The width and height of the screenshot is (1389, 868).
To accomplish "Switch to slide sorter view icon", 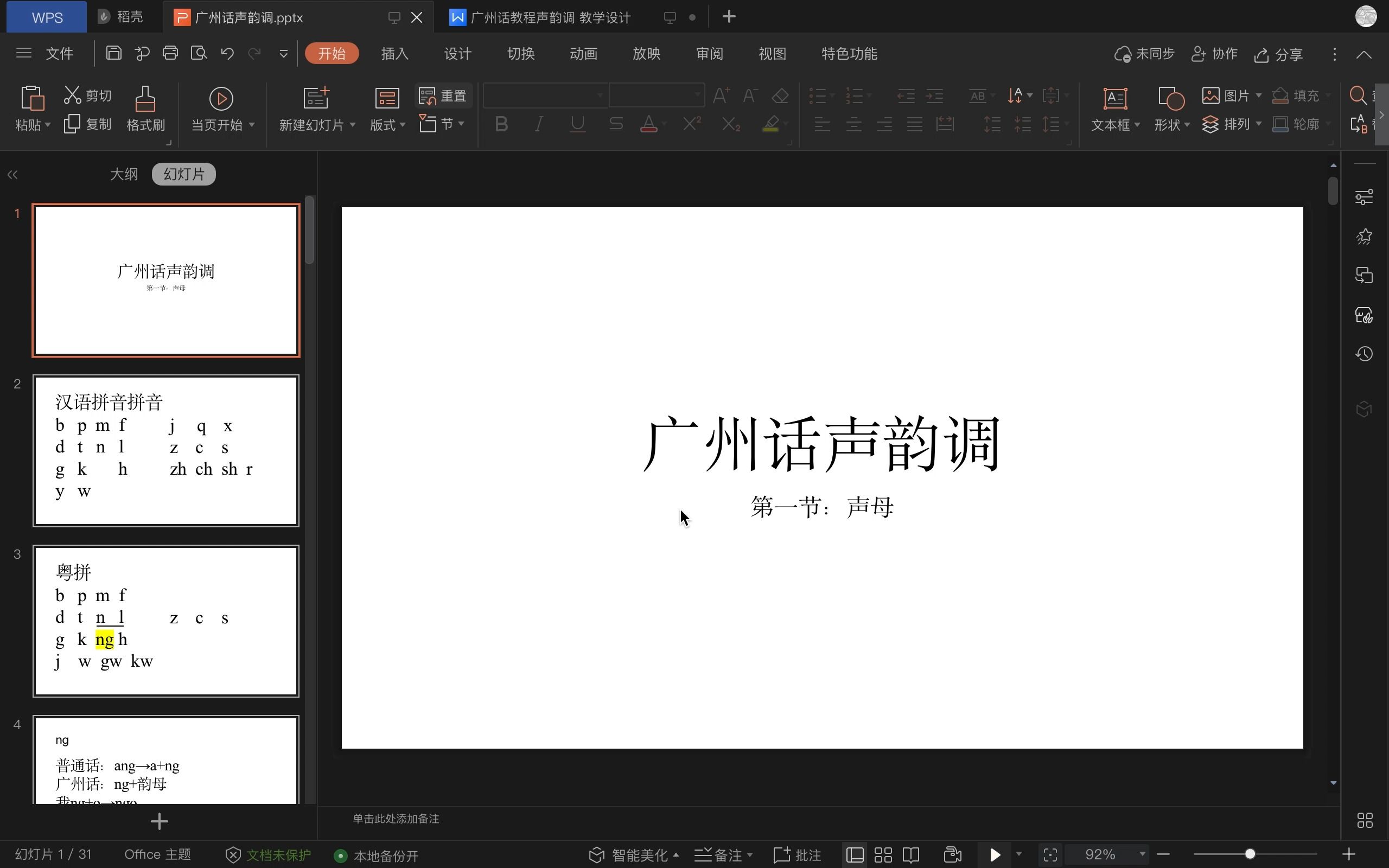I will point(883,855).
